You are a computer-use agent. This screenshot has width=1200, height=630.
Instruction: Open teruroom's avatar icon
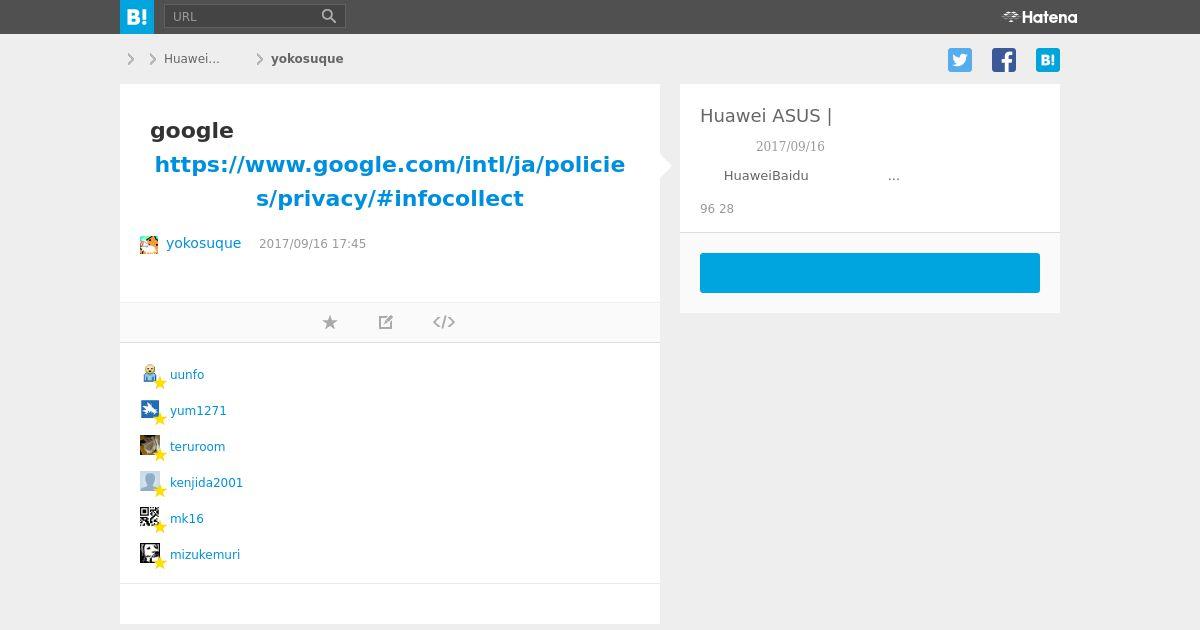pyautogui.click(x=150, y=446)
